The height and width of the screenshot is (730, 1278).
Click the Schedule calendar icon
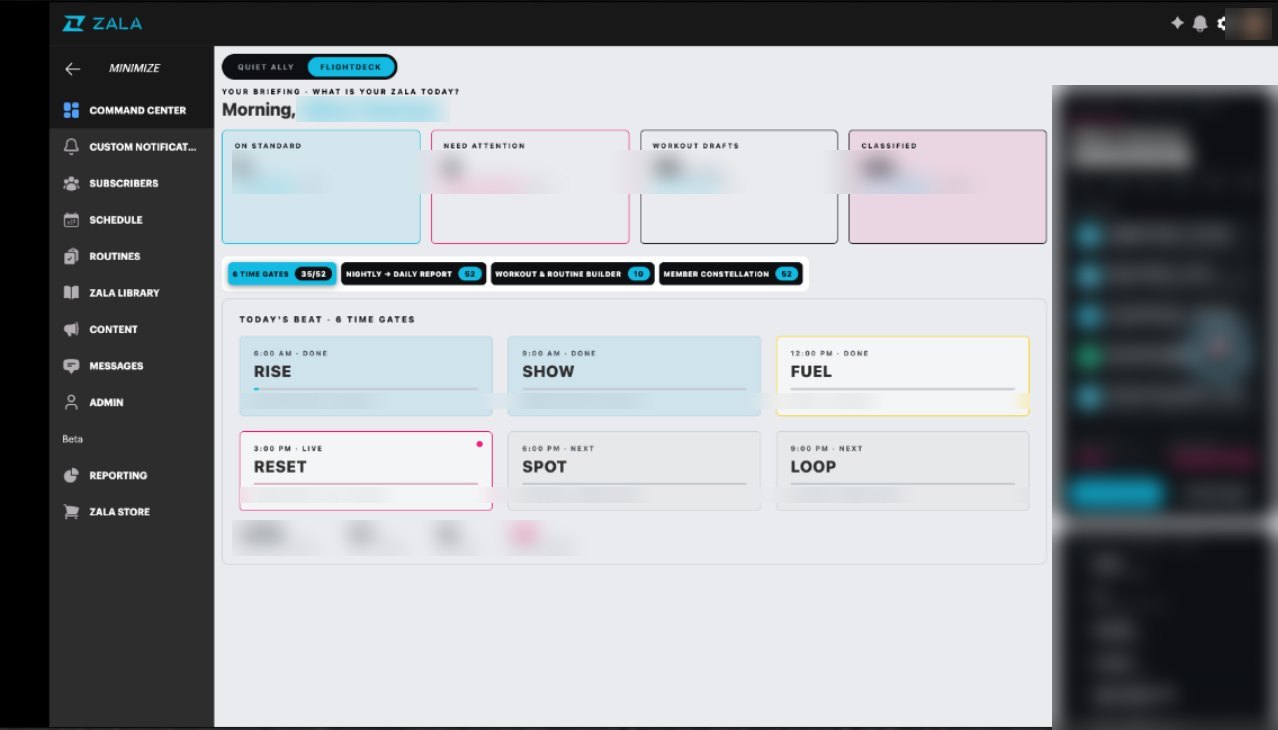click(x=71, y=220)
